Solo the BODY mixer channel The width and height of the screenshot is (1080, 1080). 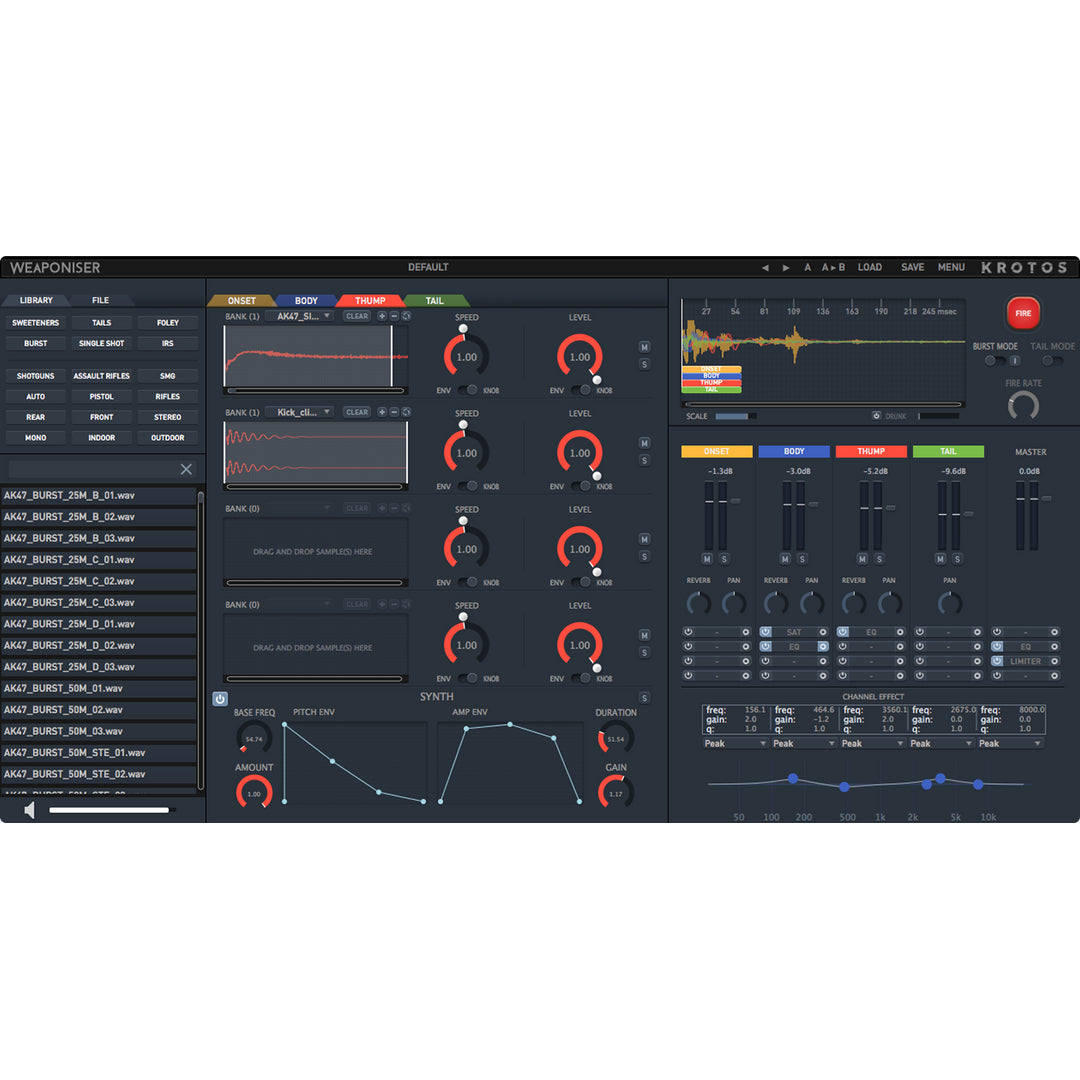click(x=802, y=559)
